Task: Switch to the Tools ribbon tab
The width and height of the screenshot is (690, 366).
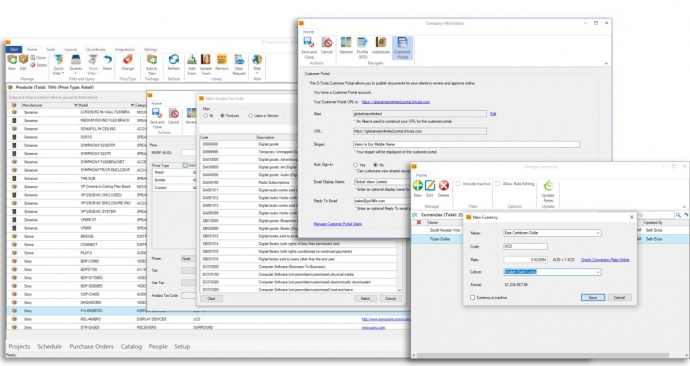Action: [51, 49]
